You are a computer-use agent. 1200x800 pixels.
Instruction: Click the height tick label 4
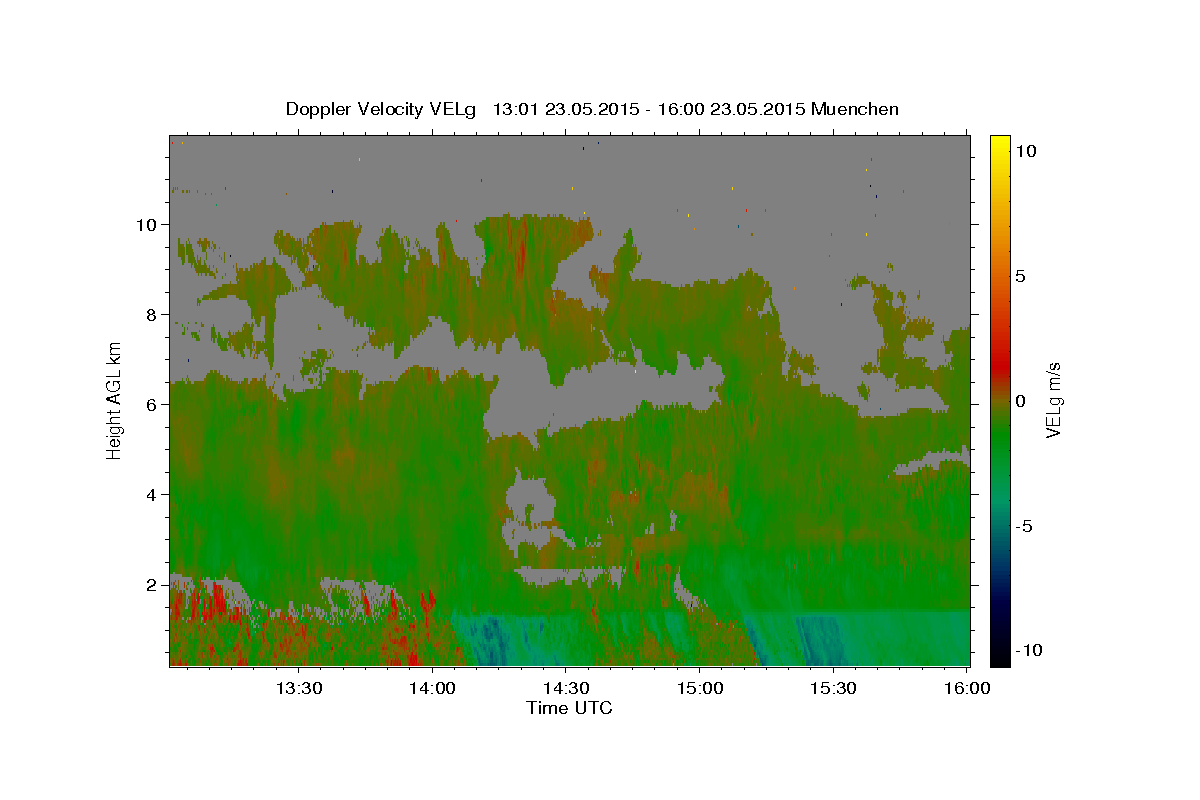[151, 494]
